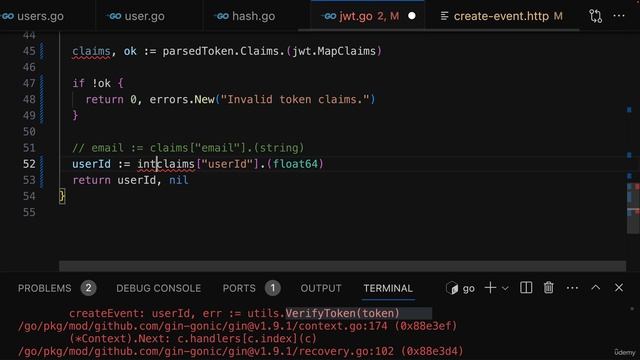This screenshot has height=360, width=640.
Task: Open terminal panel more actions
Action: [572, 288]
